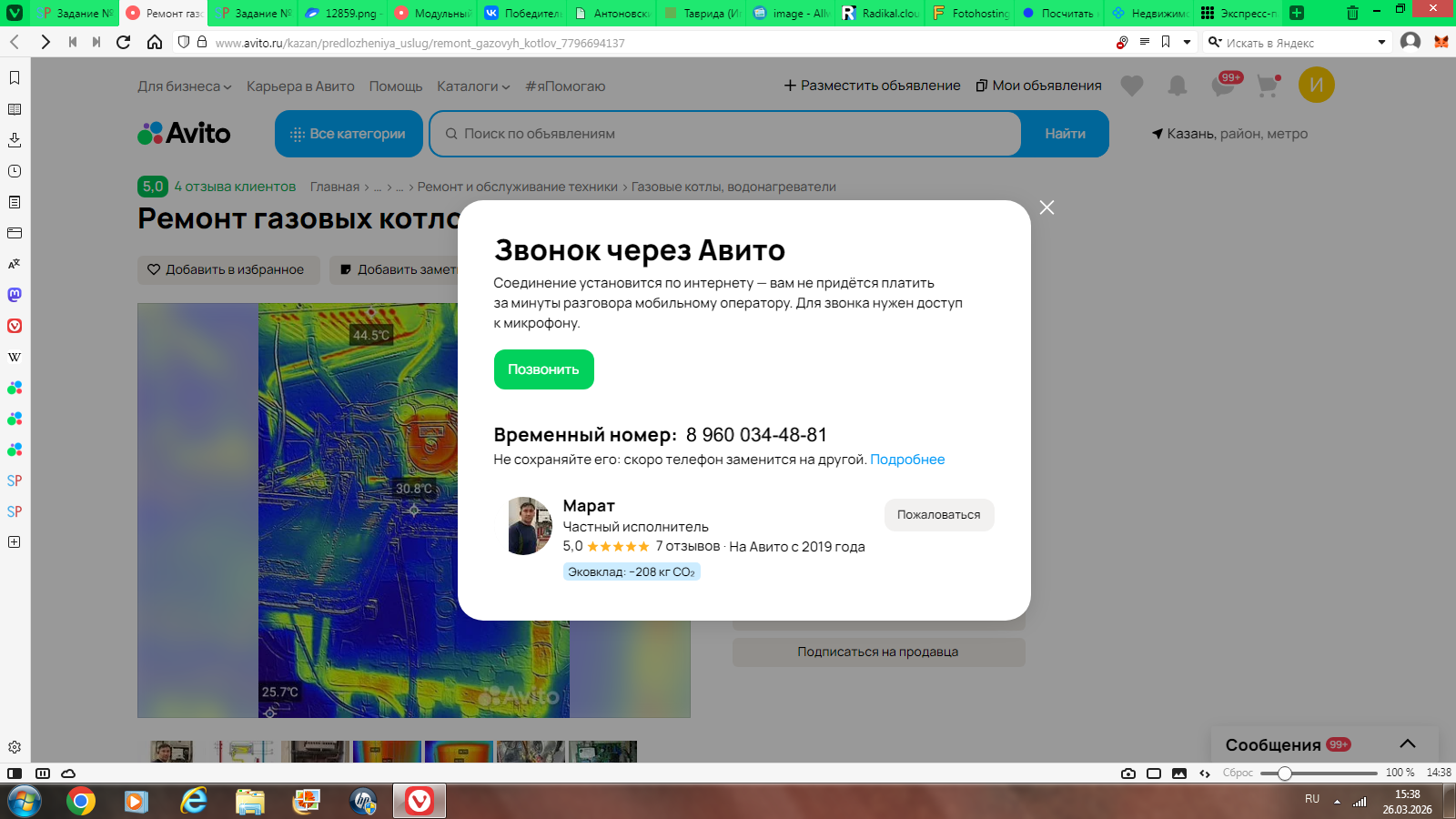The image size is (1456, 819).
Task: Open the closed tabs trash can
Action: [1352, 13]
